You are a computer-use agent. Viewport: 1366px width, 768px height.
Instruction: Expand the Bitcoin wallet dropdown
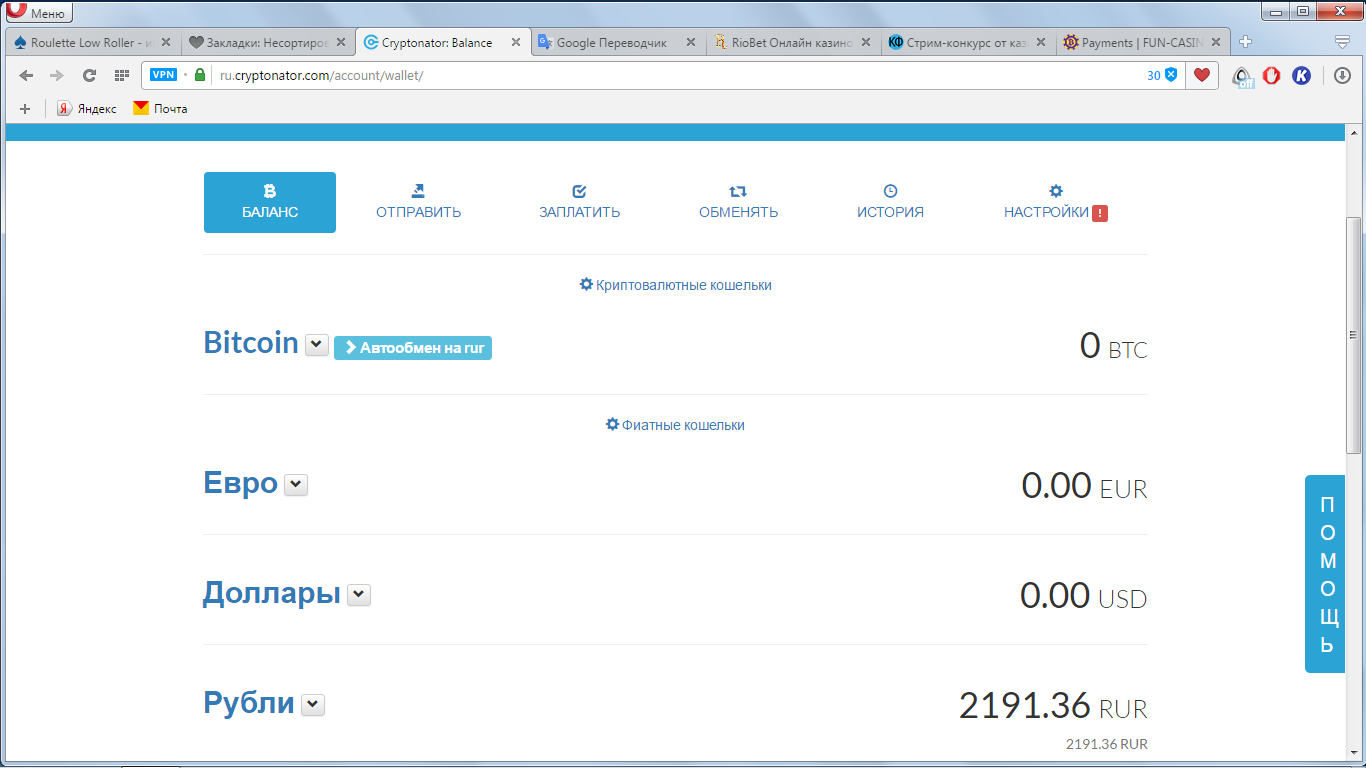(316, 345)
